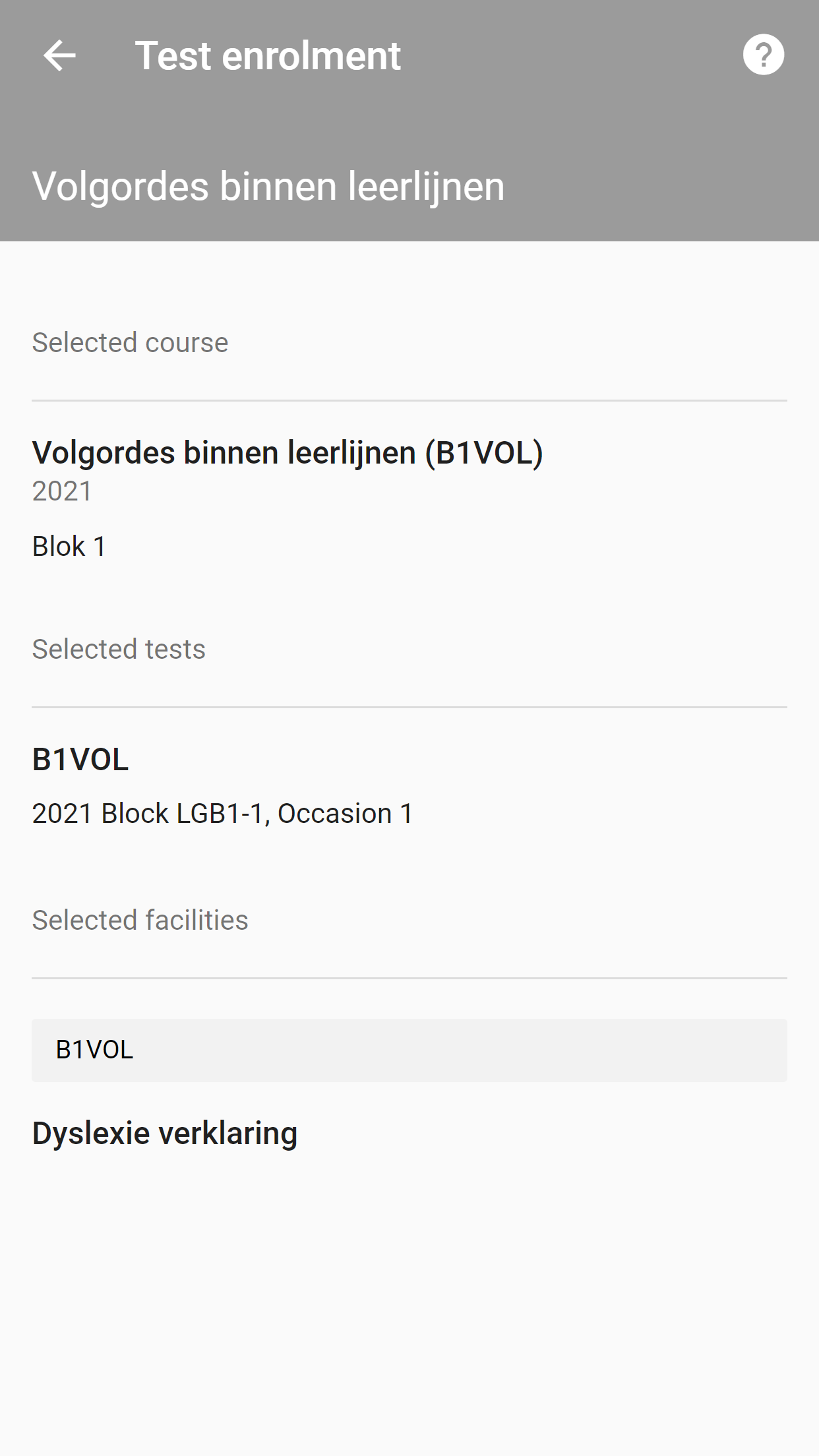
Task: Tap the Volgordes binnen leerlijnen header
Action: pos(268,186)
